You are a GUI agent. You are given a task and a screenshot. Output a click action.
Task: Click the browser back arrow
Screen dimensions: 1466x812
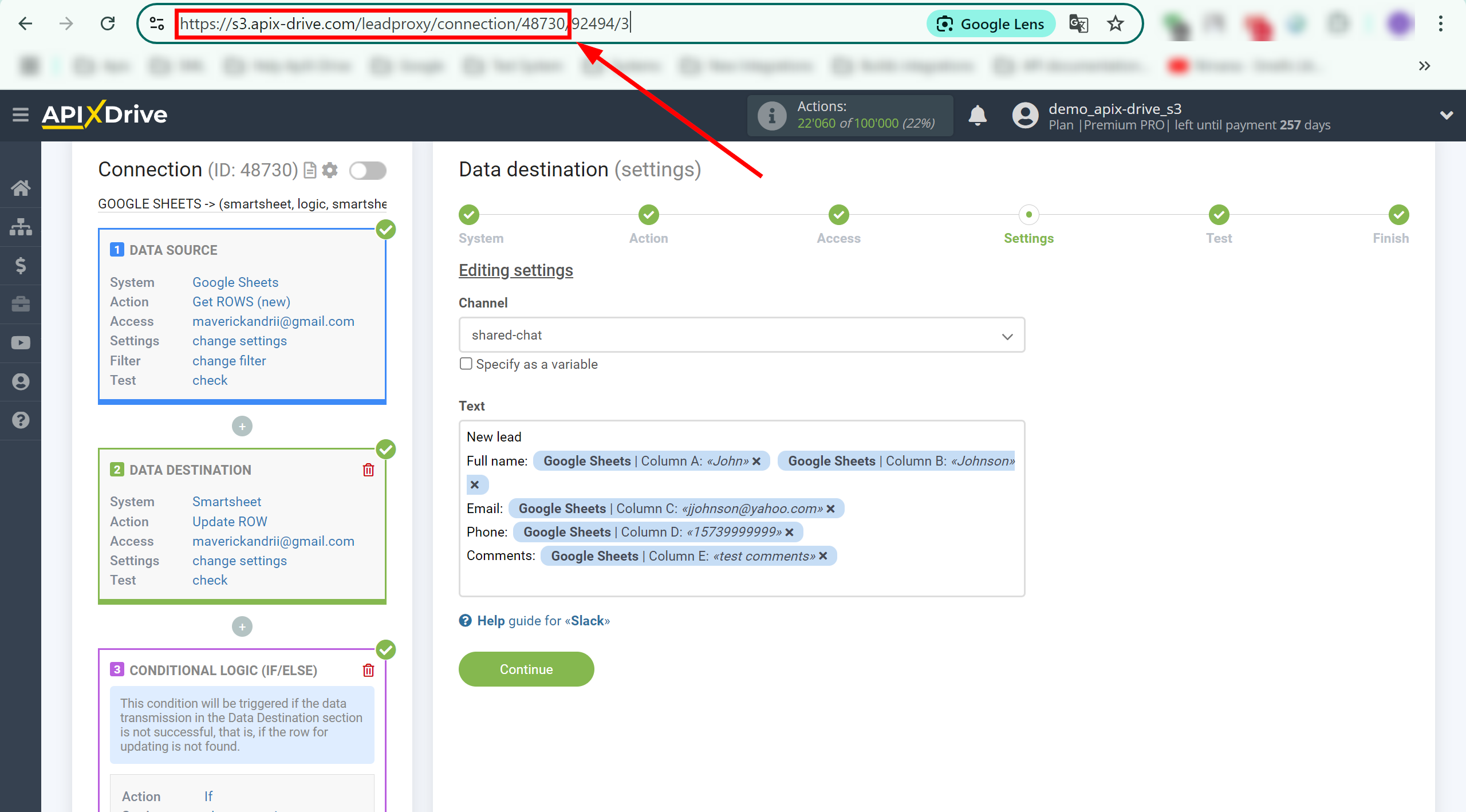[25, 23]
